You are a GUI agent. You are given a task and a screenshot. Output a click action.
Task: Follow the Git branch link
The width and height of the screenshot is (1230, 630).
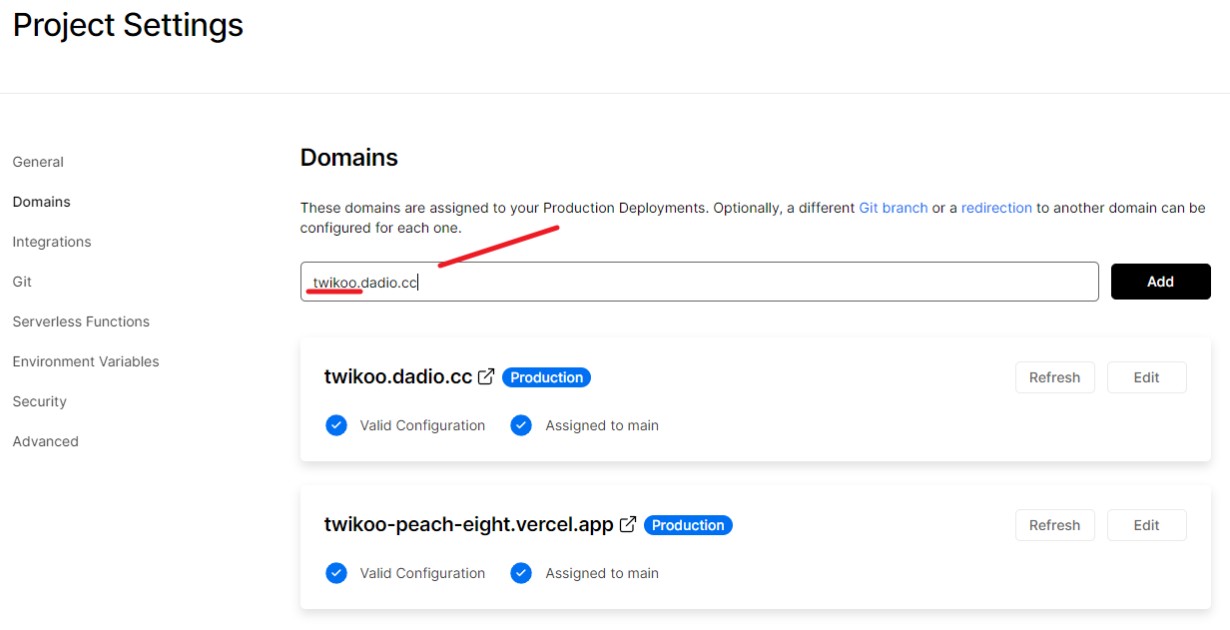point(893,208)
